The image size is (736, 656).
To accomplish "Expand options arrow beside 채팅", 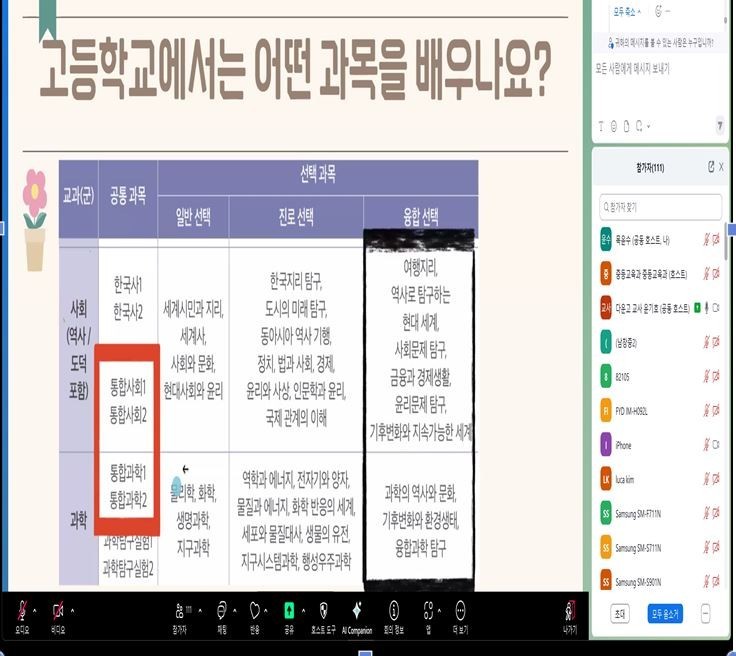I will [235, 611].
